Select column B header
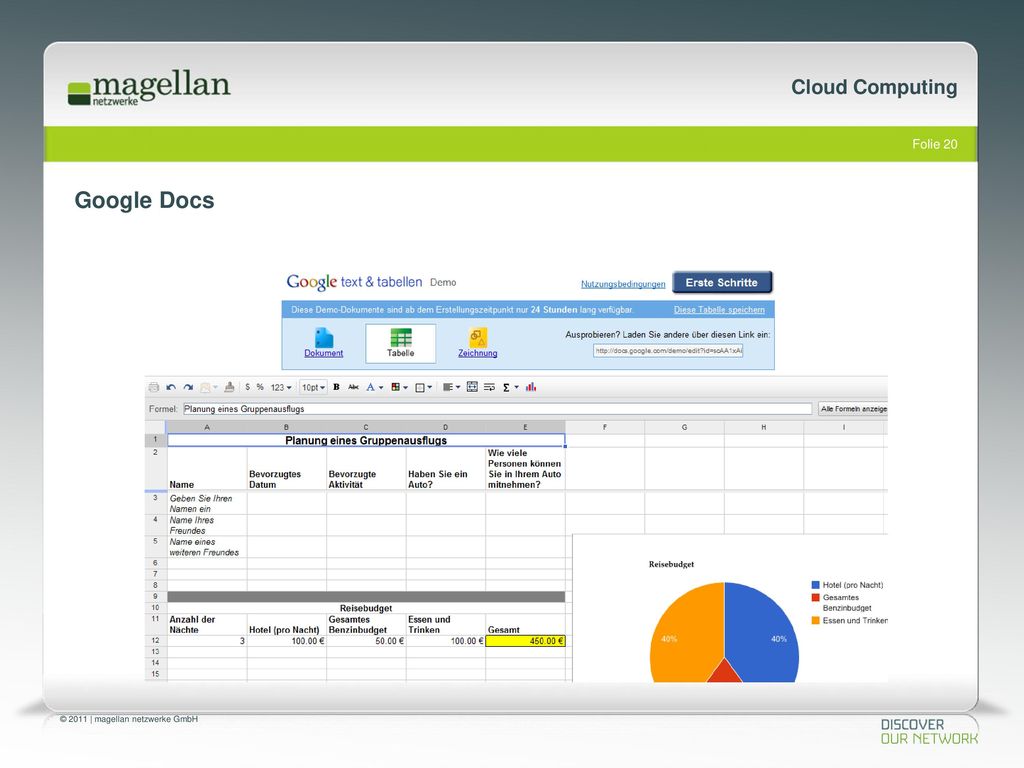Screen dimensions: 1024x768 click(286, 427)
